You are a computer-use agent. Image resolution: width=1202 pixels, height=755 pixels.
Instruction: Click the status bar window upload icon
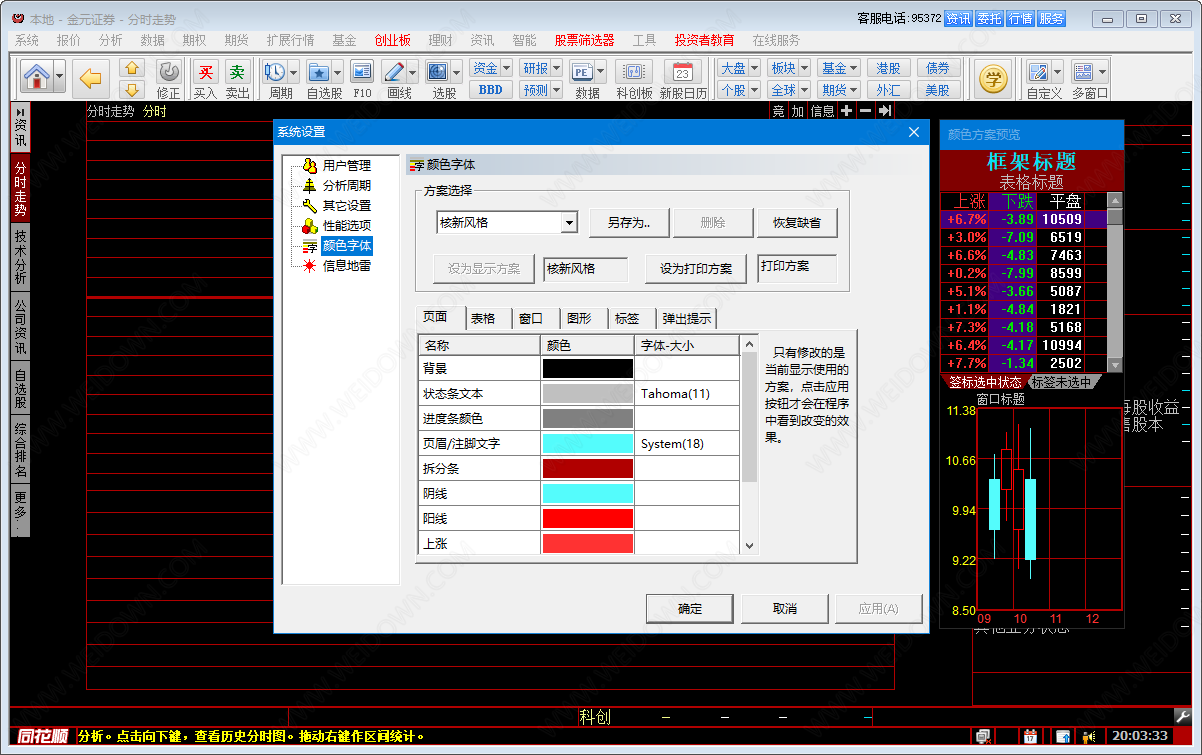[1061, 737]
